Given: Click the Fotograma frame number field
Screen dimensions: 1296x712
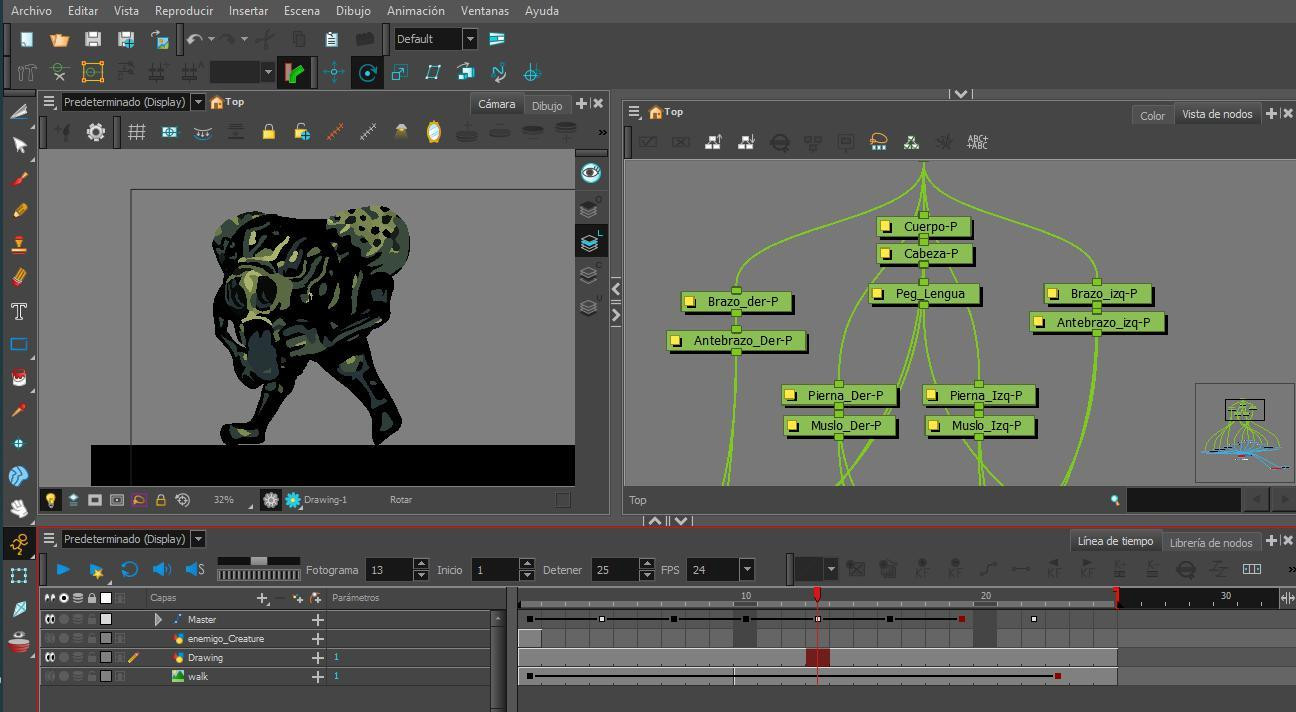Looking at the screenshot, I should point(390,569).
